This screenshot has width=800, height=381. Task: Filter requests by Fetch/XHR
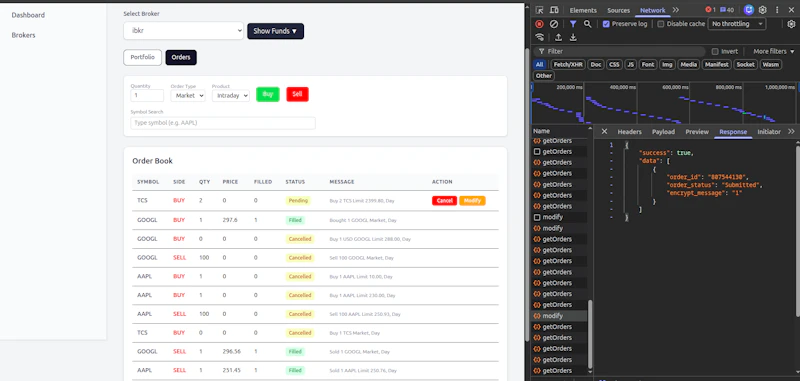[x=568, y=65]
